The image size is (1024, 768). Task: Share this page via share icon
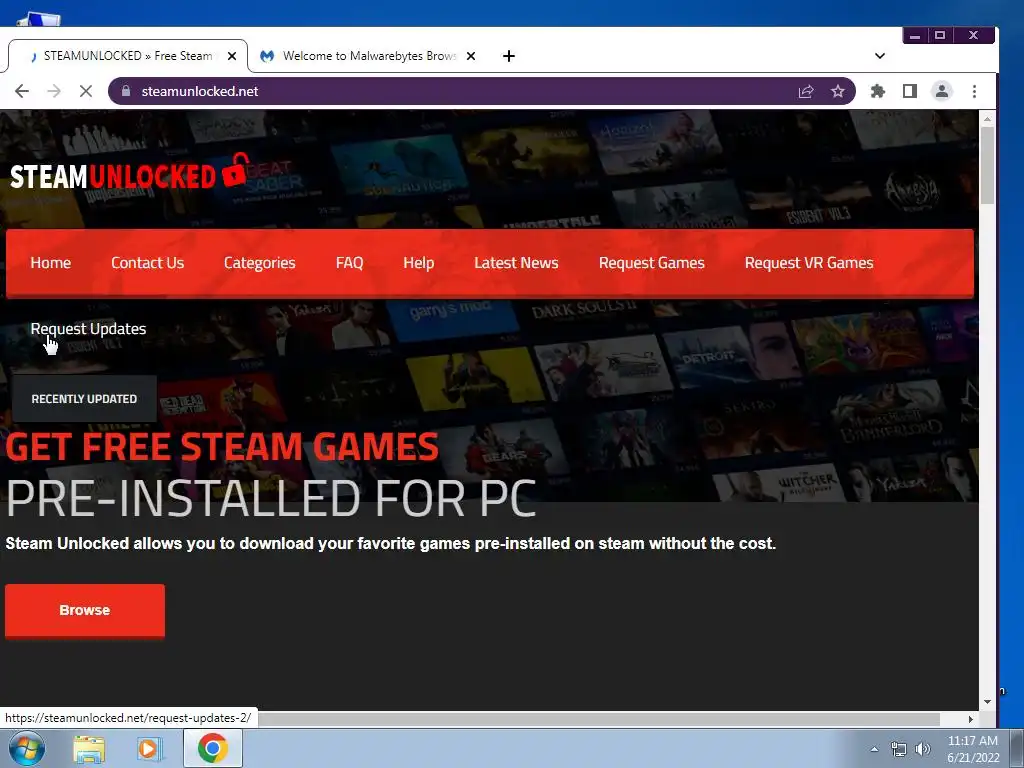click(x=806, y=91)
